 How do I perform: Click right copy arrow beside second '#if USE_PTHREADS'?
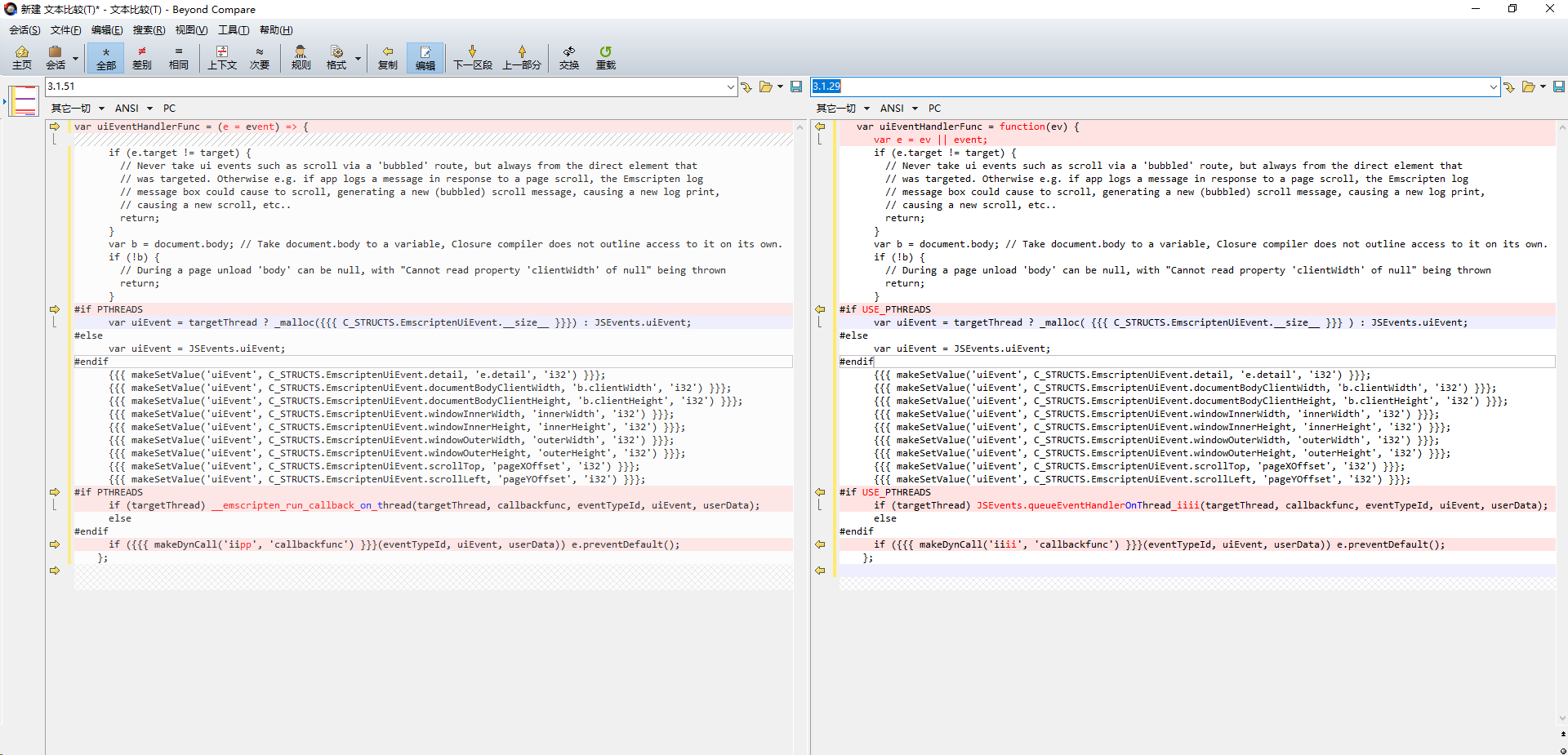click(x=820, y=492)
